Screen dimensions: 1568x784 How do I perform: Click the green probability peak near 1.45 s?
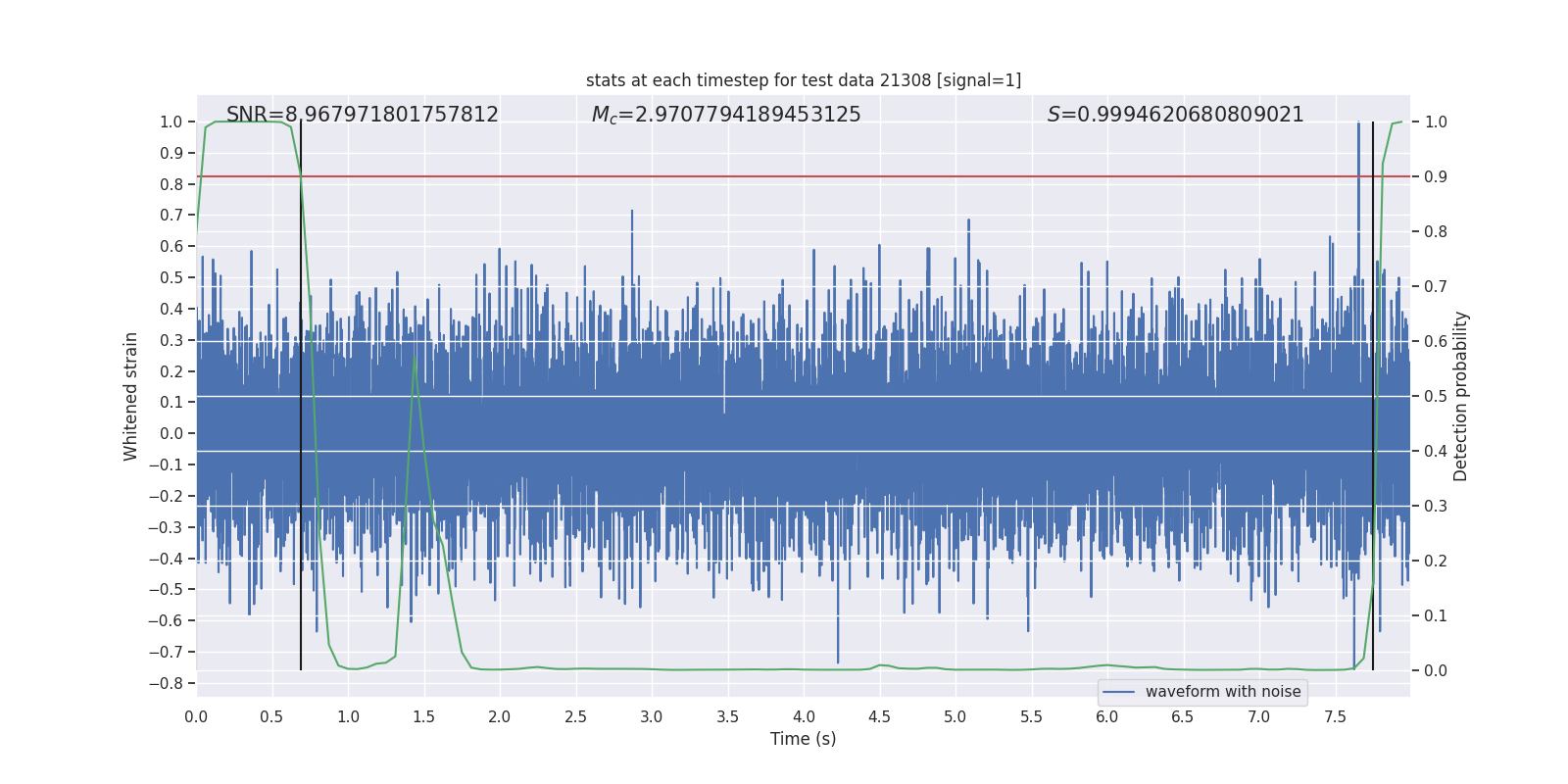416,359
